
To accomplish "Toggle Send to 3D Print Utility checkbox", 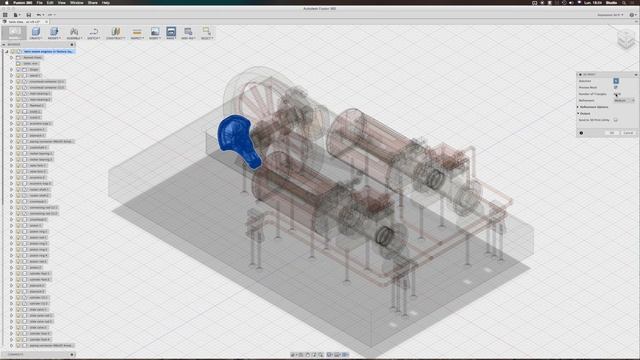I will (x=616, y=120).
